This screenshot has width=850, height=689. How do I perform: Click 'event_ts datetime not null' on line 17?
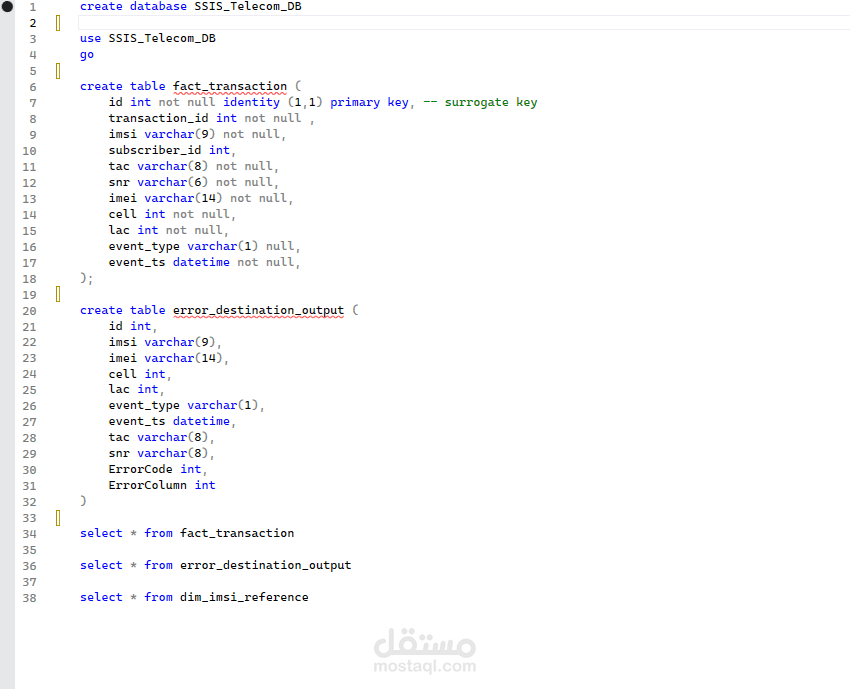coord(202,262)
